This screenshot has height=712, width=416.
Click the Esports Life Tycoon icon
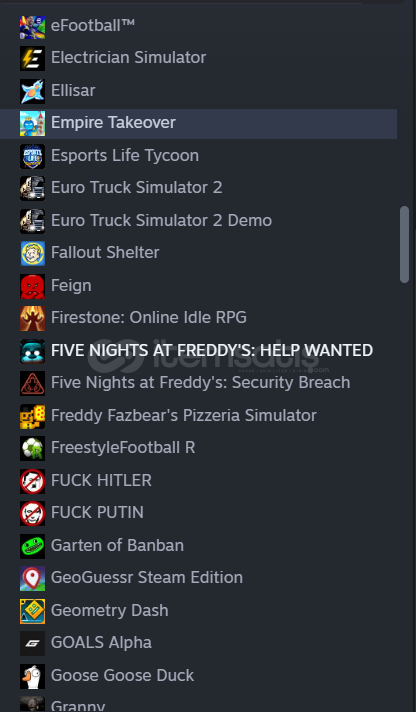pos(32,156)
